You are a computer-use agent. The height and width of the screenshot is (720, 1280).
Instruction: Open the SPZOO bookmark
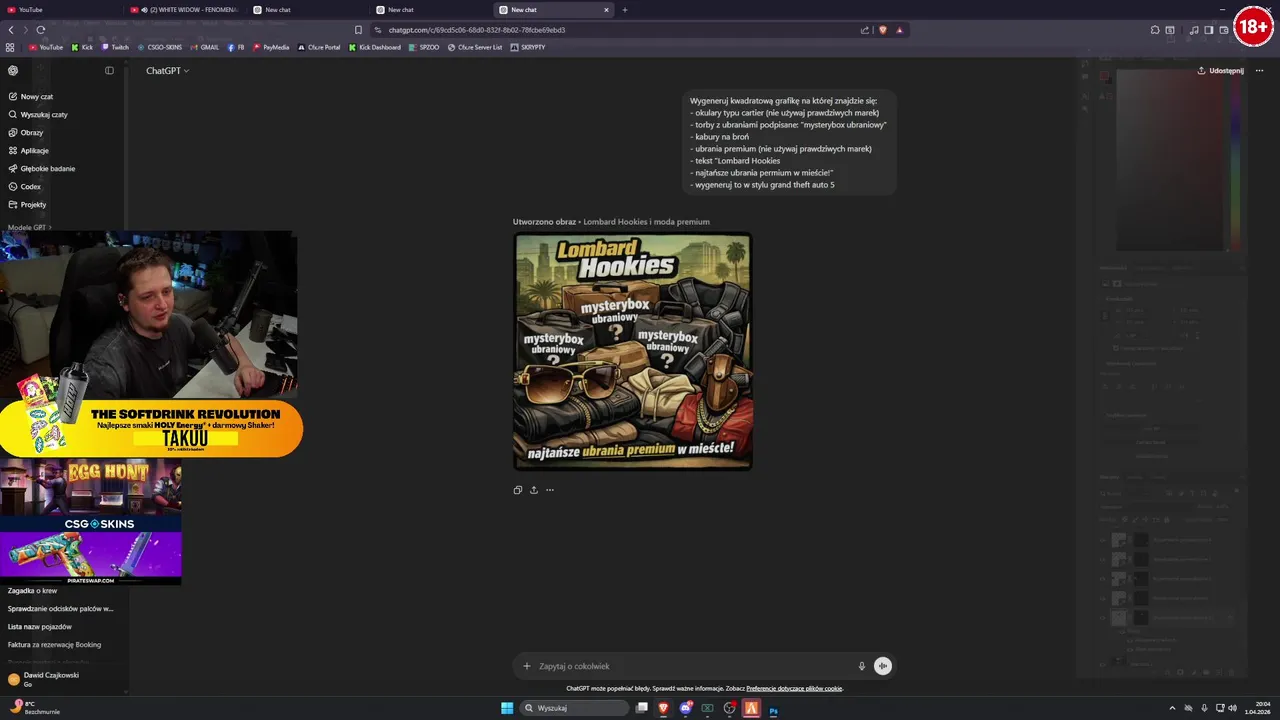[x=424, y=47]
